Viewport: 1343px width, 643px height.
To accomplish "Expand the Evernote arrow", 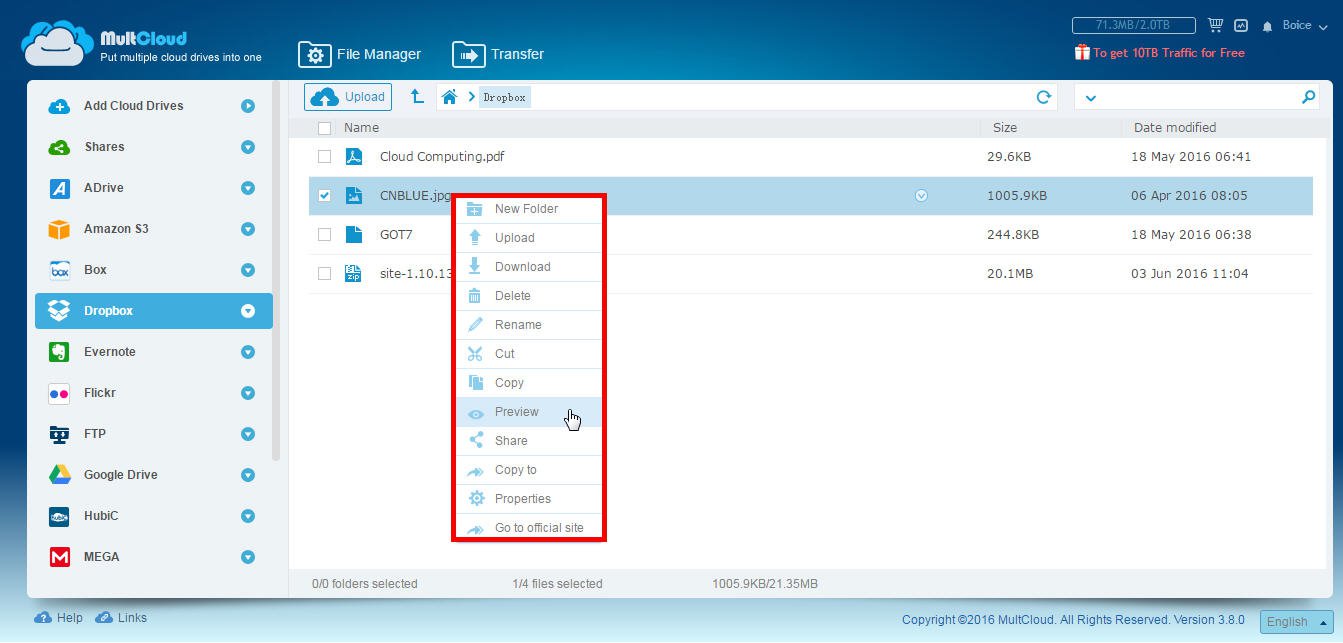I will tap(248, 352).
